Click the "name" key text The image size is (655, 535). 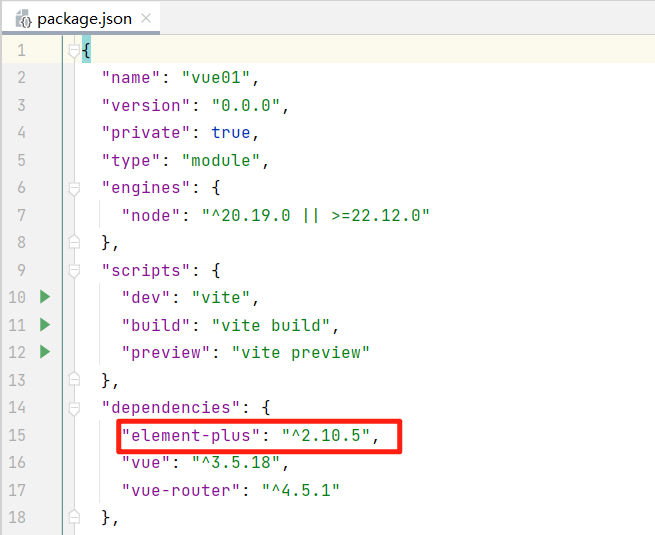point(131,78)
